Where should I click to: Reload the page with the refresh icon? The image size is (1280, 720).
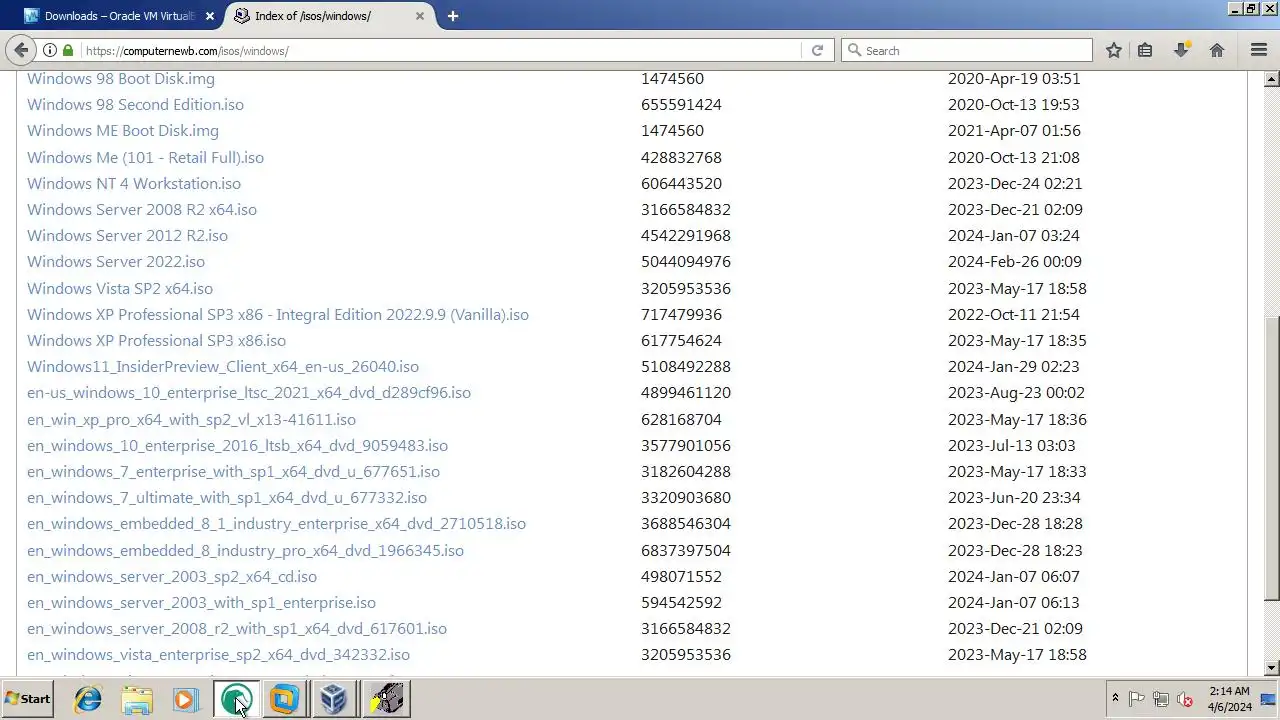click(x=817, y=50)
